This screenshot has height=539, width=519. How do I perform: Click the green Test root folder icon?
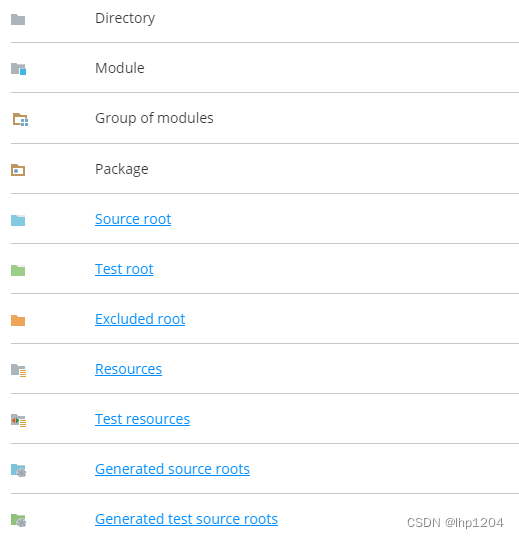(18, 270)
